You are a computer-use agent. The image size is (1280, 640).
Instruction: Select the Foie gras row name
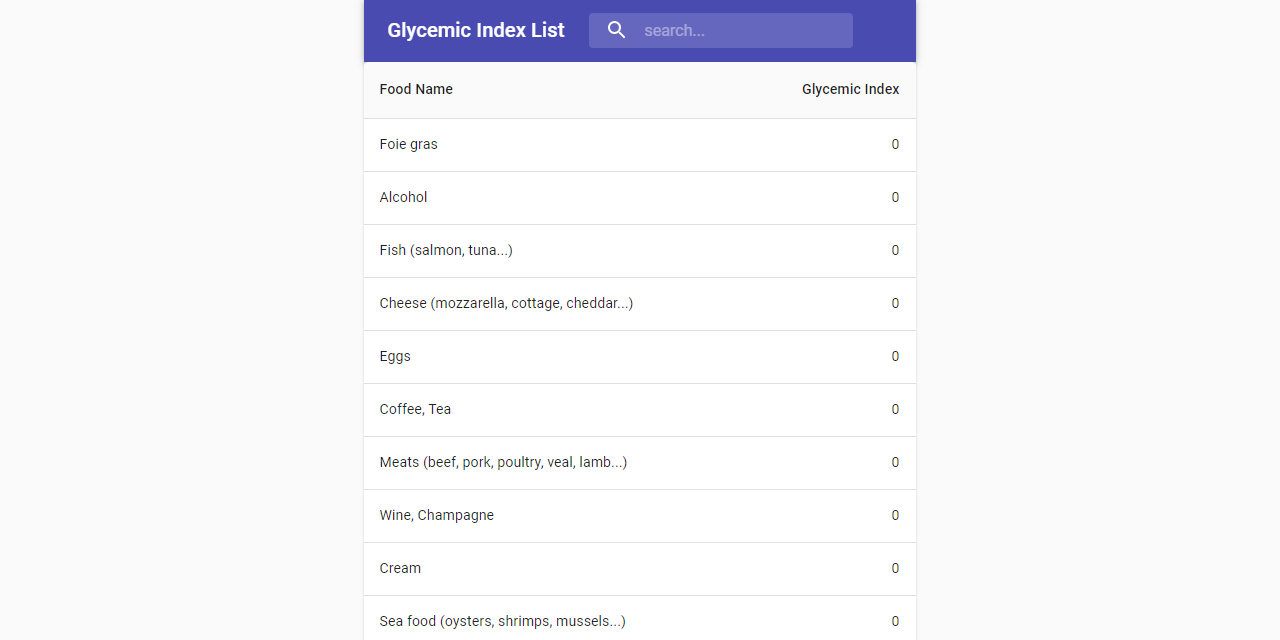point(409,144)
